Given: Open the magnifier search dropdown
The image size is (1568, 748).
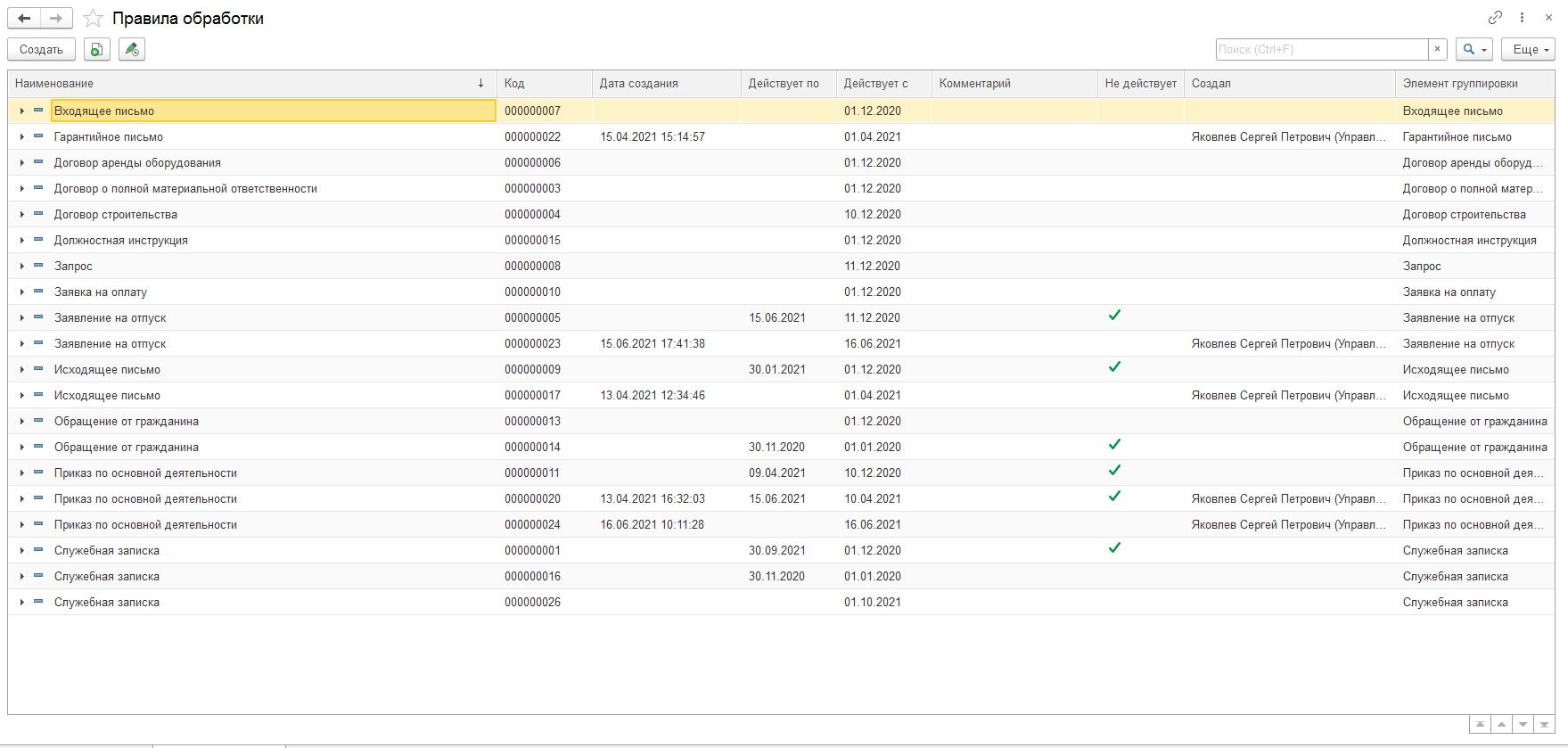Looking at the screenshot, I should (1474, 49).
